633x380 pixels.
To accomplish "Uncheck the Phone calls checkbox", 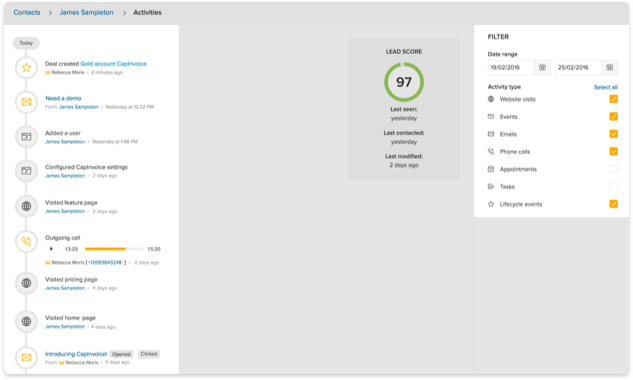I will (x=613, y=151).
